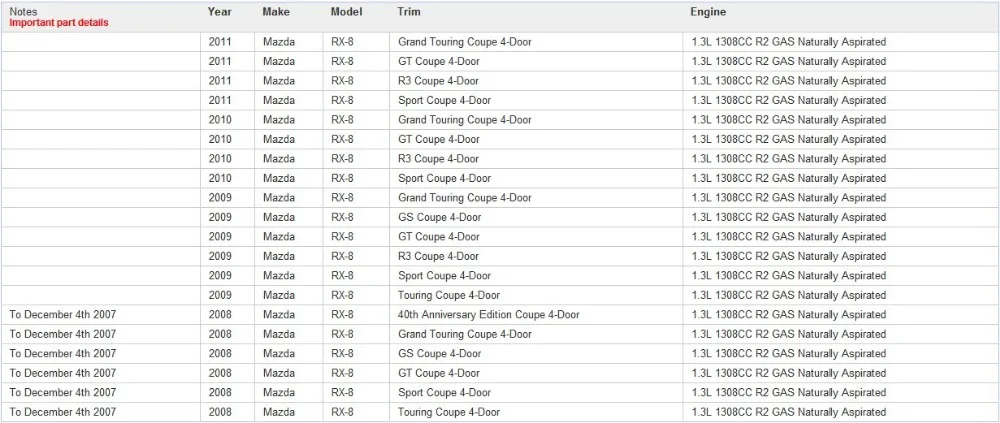
Task: Select the 2010 Sport Coupe 4-Door trim cell
Action: click(536, 178)
